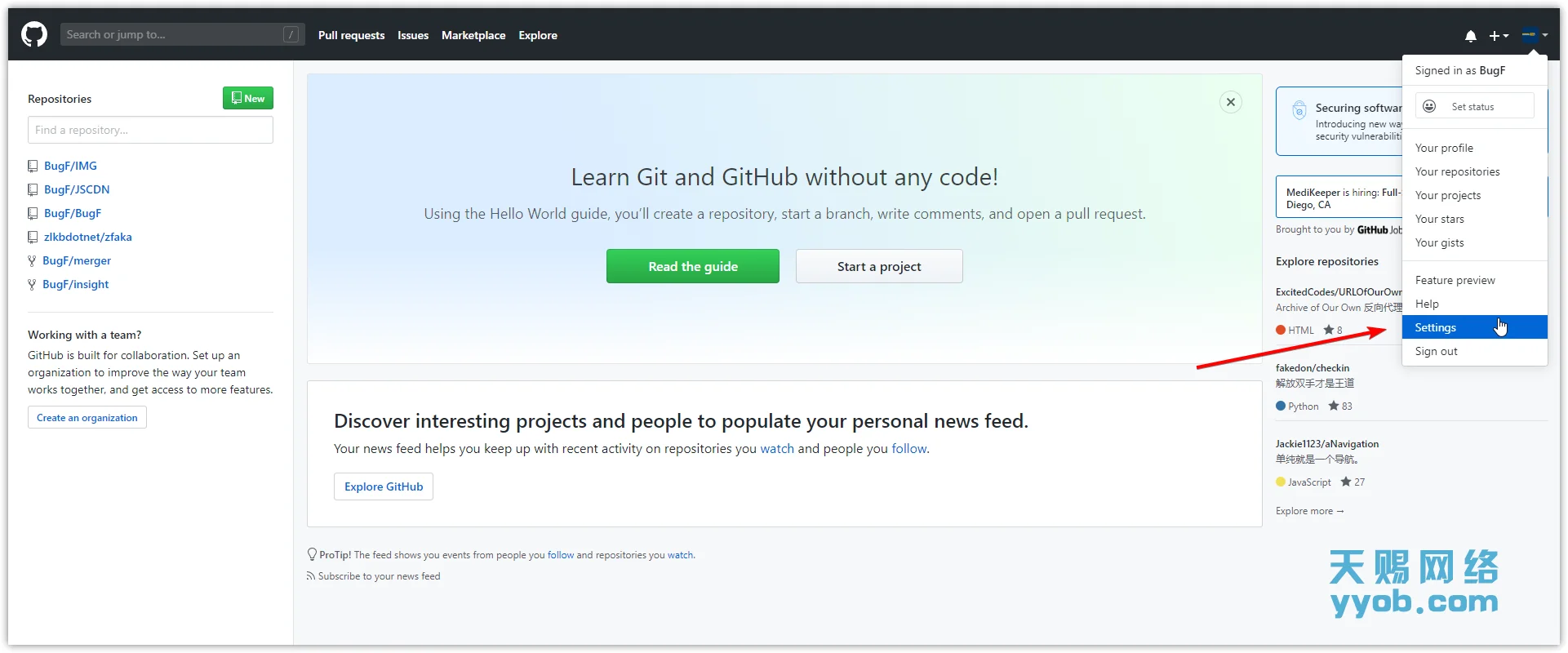Select Your stars from user menu

tap(1475, 219)
